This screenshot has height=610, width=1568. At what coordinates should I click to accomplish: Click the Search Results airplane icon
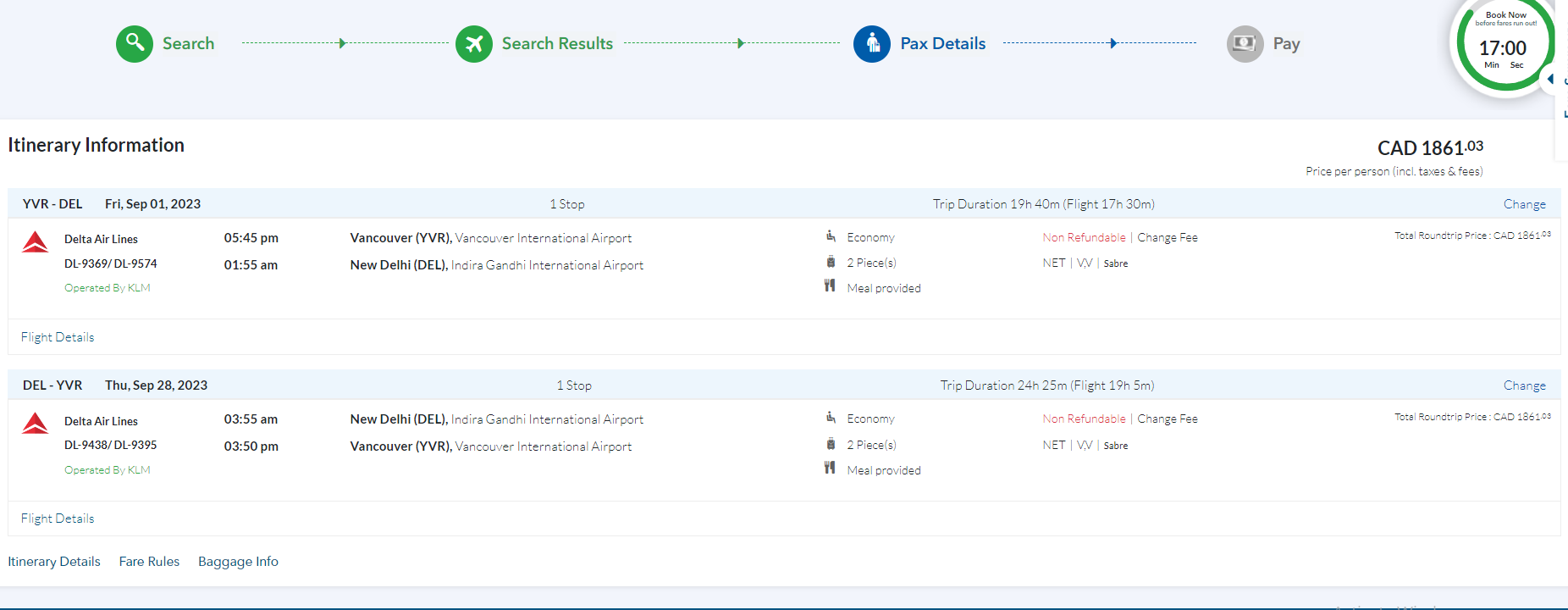pos(474,43)
